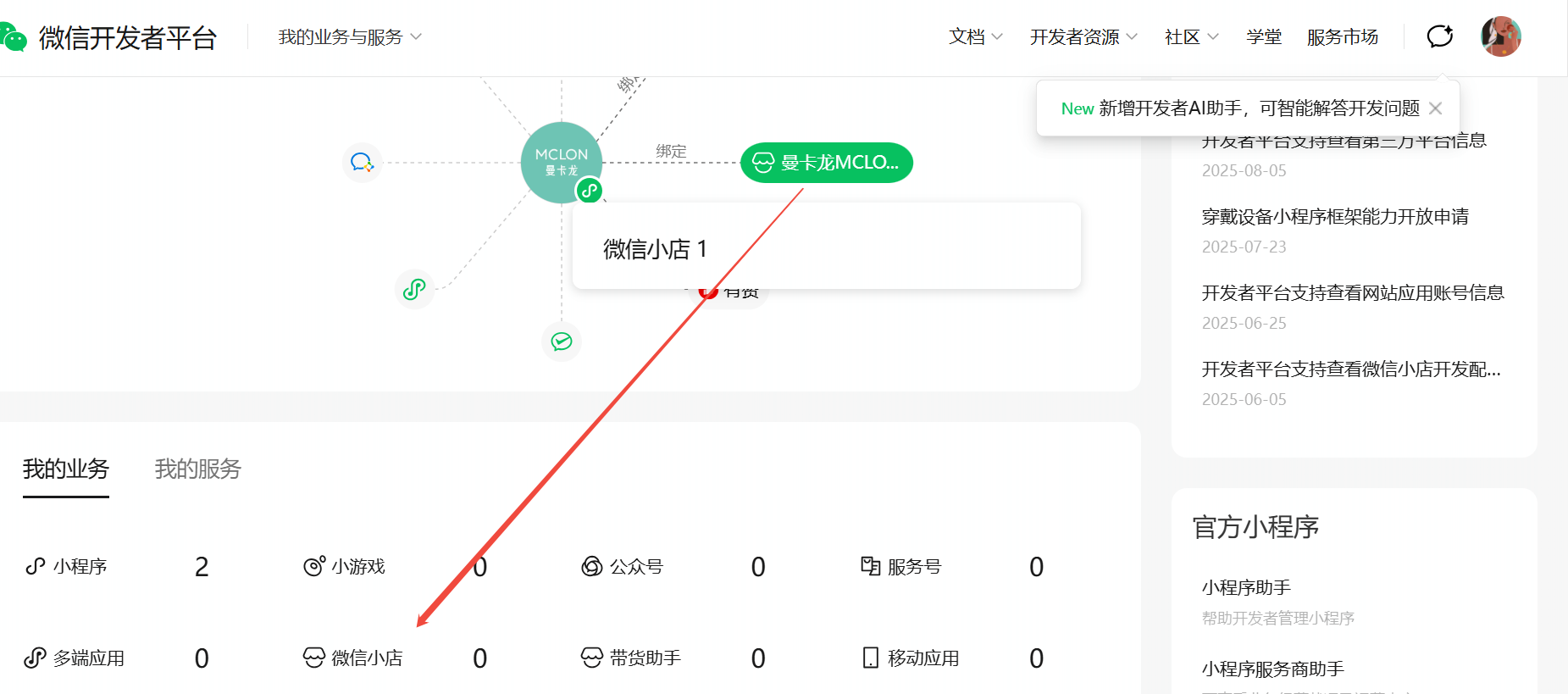Switch to the 我的服务 tab
Screen dimensions: 1568x694
click(x=198, y=469)
